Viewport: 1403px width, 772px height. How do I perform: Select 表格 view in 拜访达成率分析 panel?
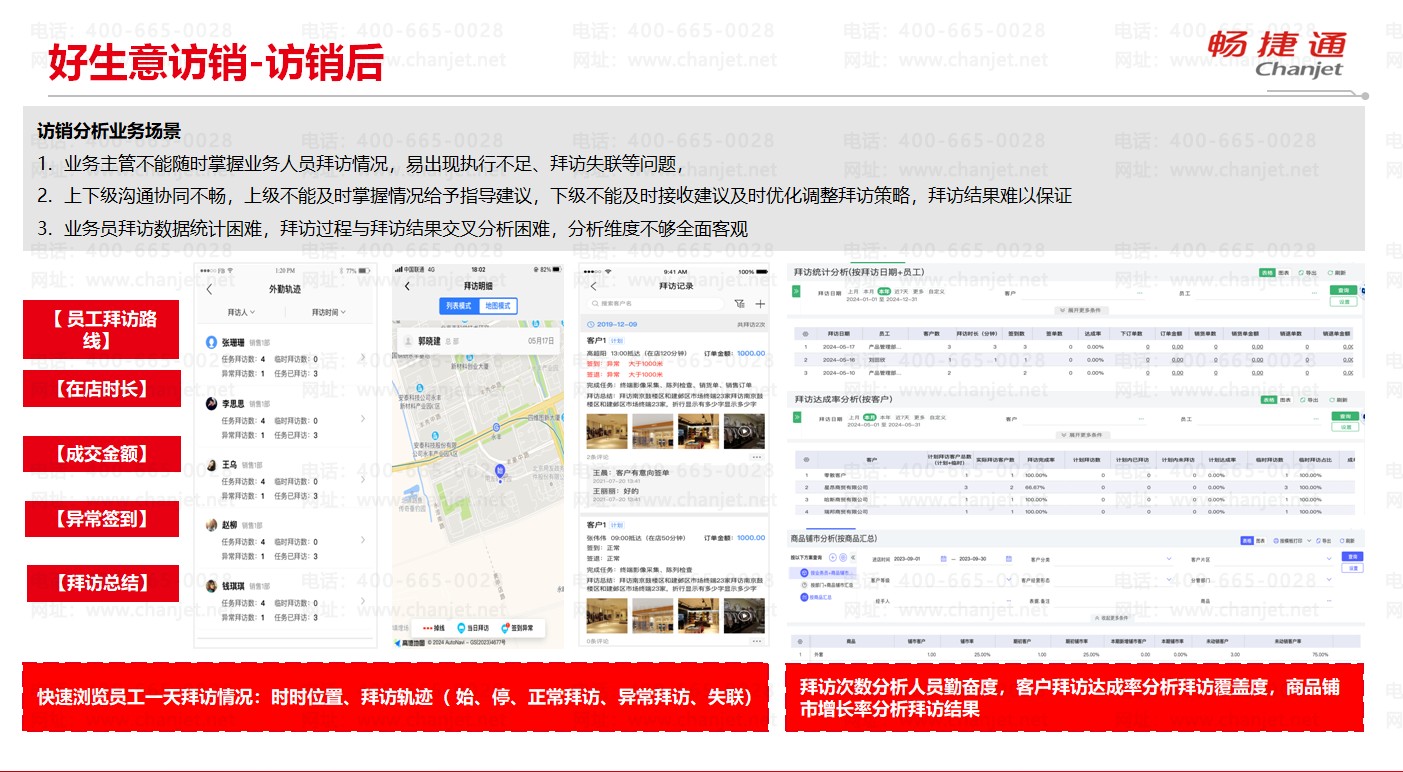coord(1267,400)
